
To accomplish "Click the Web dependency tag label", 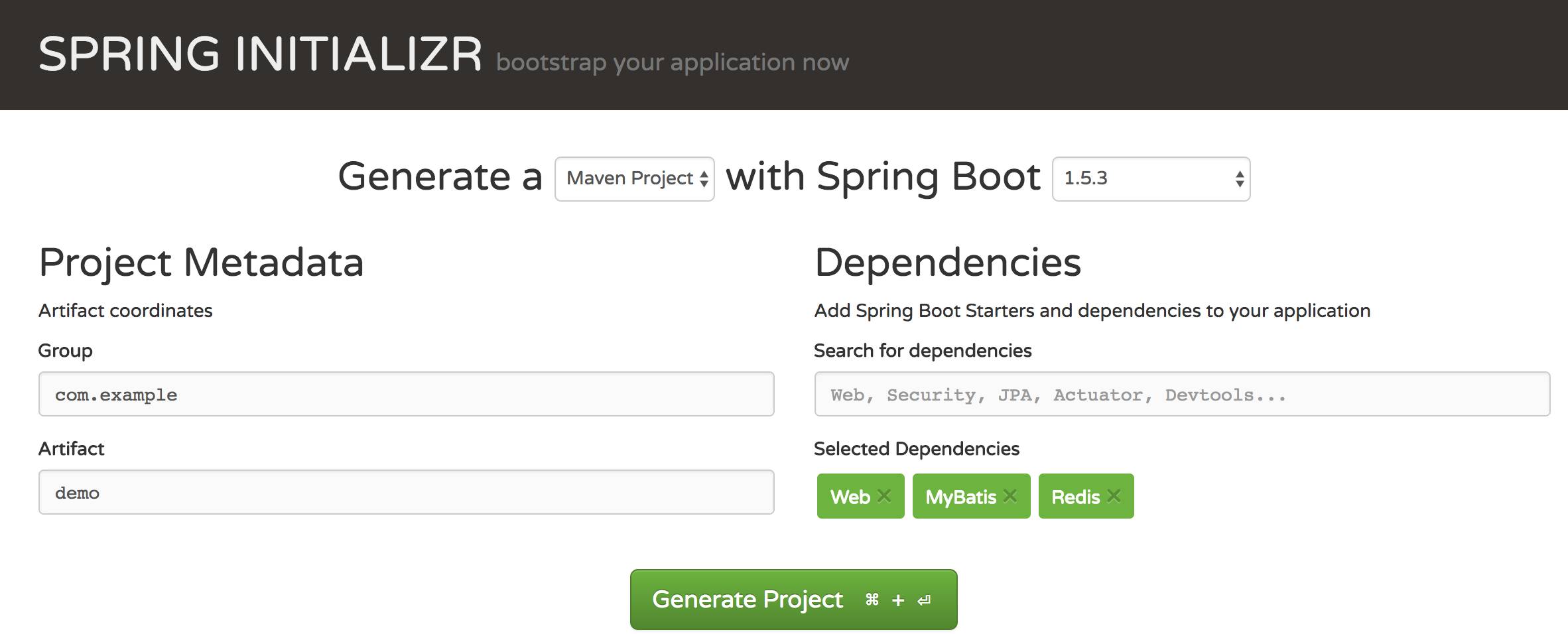I will point(850,497).
